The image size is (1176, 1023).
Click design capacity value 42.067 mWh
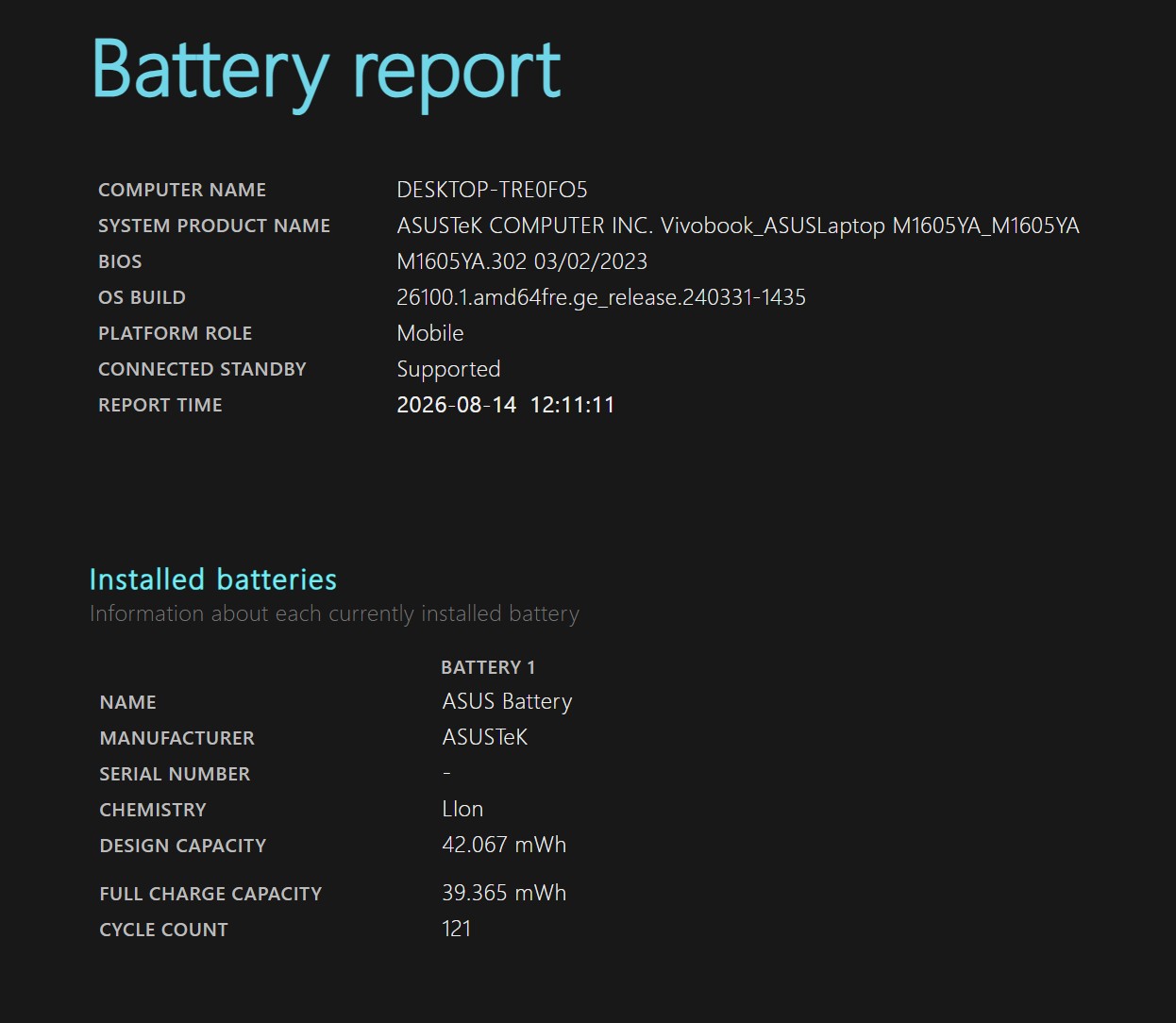pyautogui.click(x=504, y=845)
